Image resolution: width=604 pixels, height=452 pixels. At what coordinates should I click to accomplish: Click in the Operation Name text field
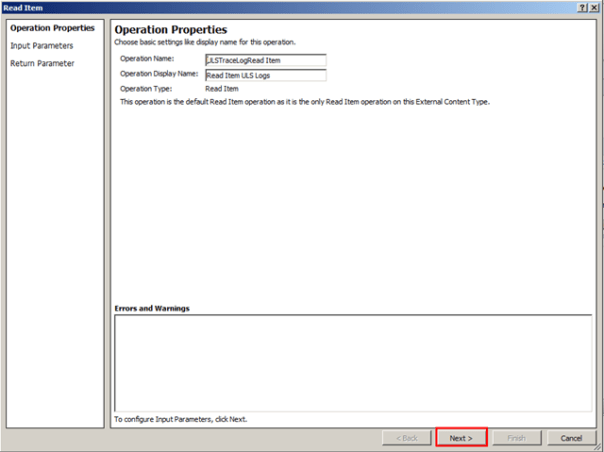(x=264, y=60)
